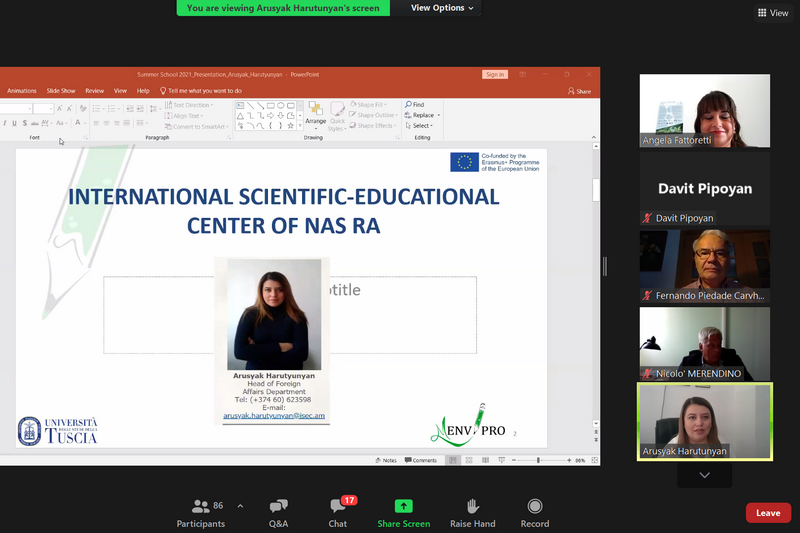The width and height of the screenshot is (800, 533).
Task: Start recording with the Record button
Action: (535, 513)
